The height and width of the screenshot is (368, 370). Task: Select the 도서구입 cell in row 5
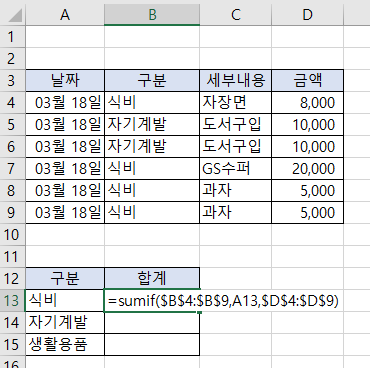coord(236,125)
